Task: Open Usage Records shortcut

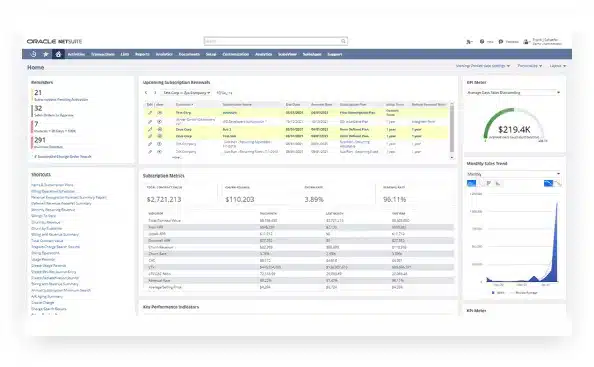Action: 43,259
